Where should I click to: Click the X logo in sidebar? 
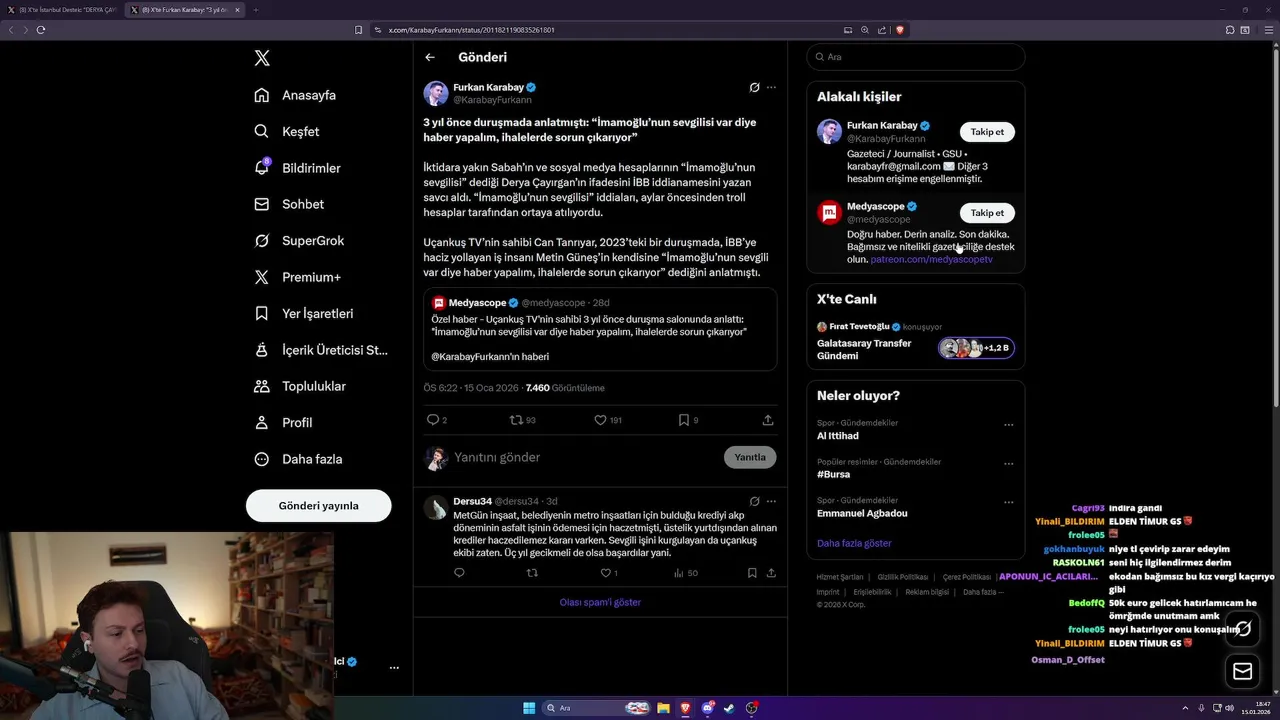(x=262, y=58)
